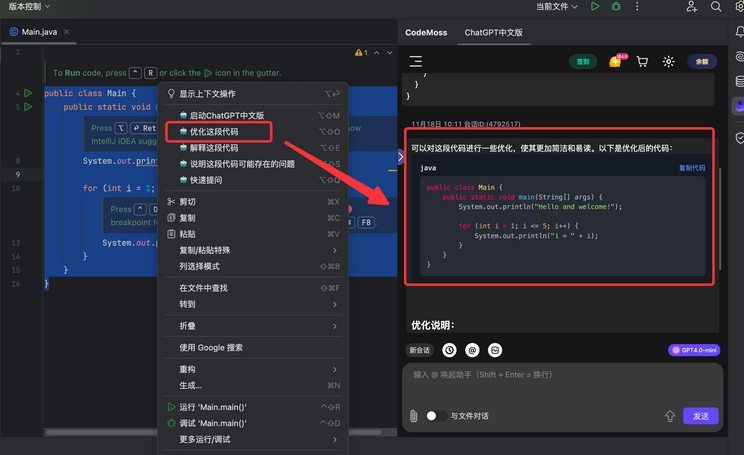Image resolution: width=744 pixels, height=455 pixels.
Task: Open shield icon in right tool strip
Action: click(739, 138)
